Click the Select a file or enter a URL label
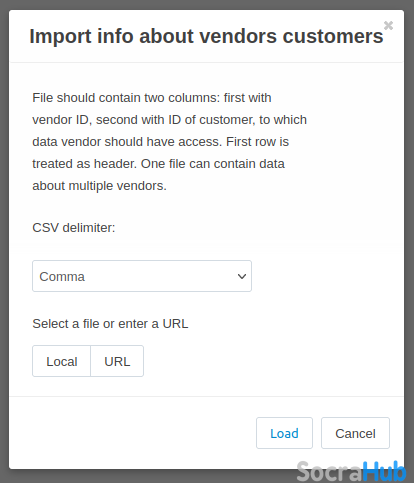This screenshot has width=414, height=483. pyautogui.click(x=110, y=324)
